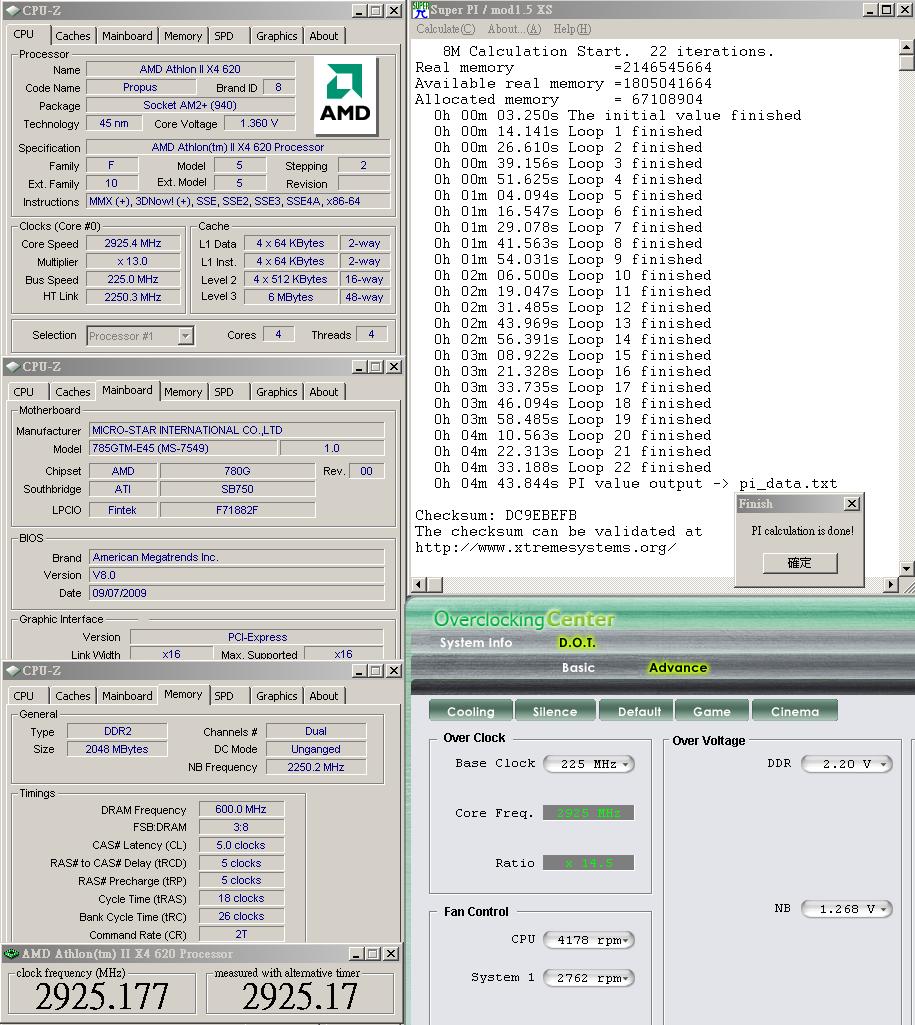The height and width of the screenshot is (1025, 915).
Task: Select the D.O.T. section
Action: point(577,643)
